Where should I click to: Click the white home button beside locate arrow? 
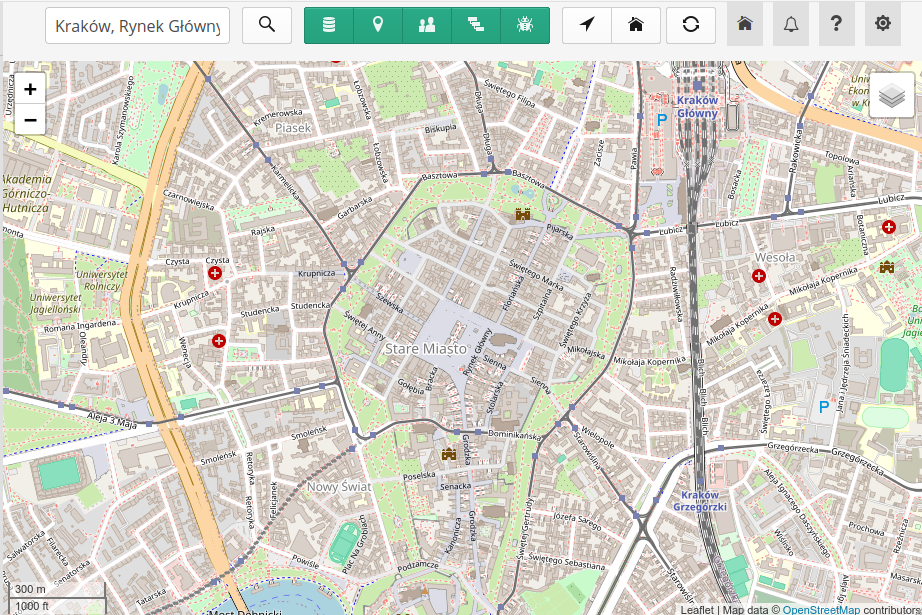tap(636, 25)
